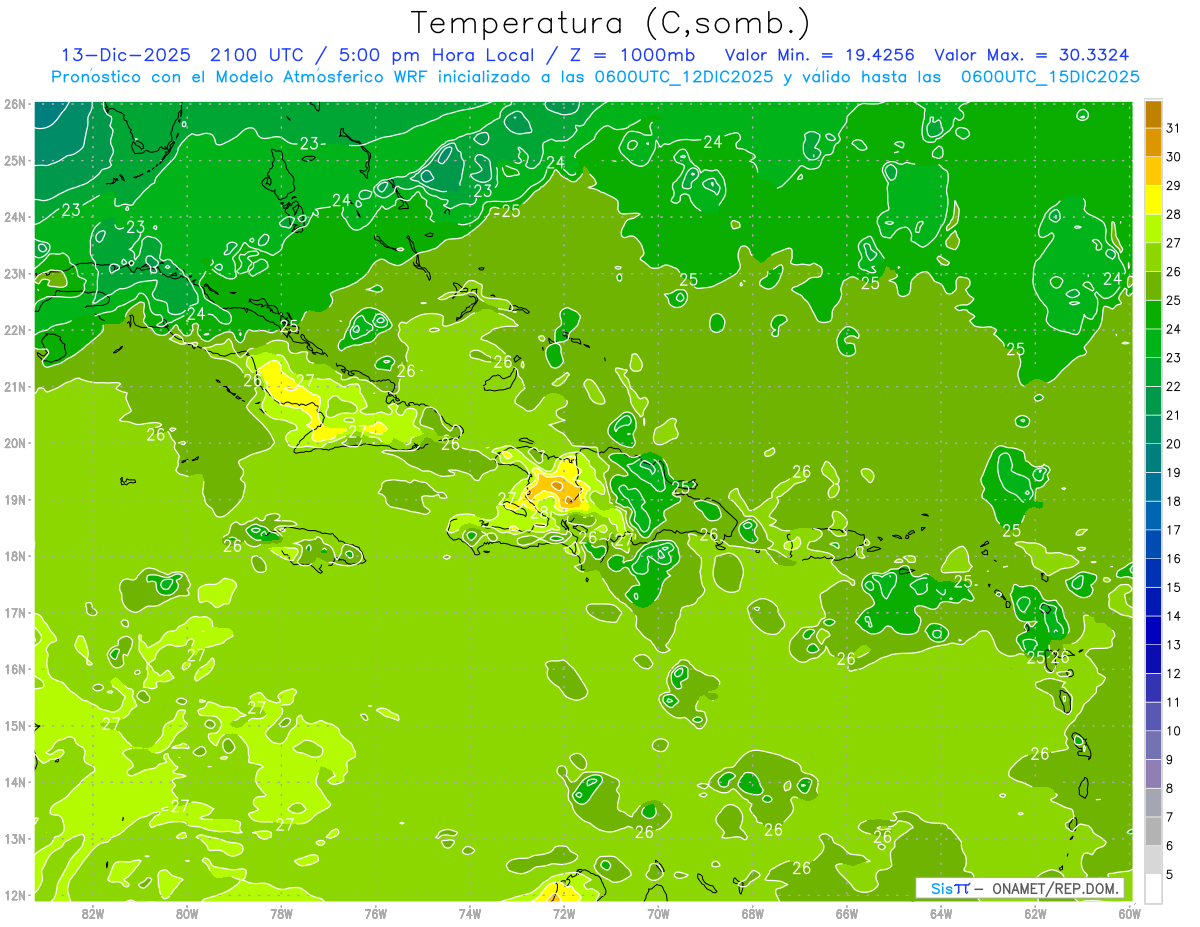Click the orange legend band between 30 and 31

click(1153, 142)
